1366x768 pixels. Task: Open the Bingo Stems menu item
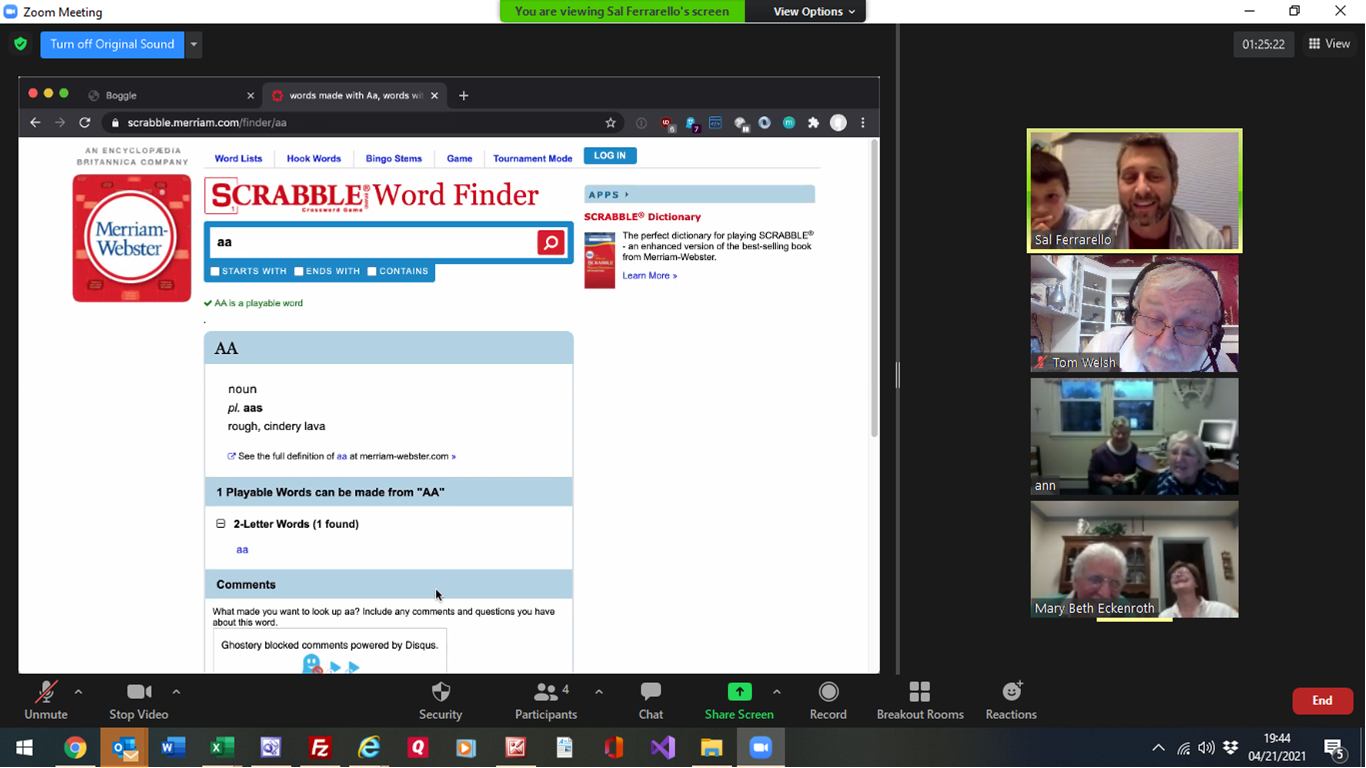394,158
